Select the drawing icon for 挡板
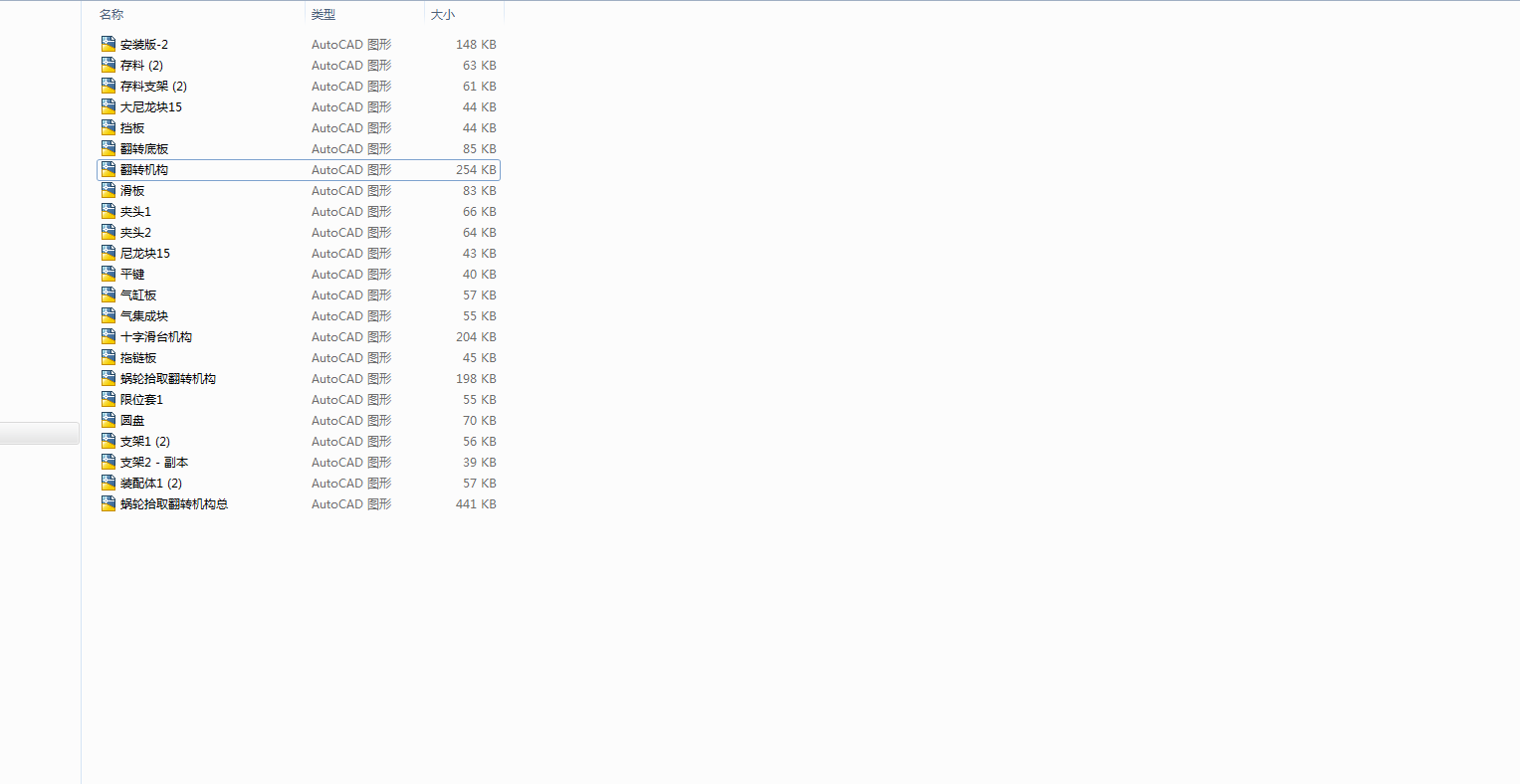The image size is (1520, 784). click(109, 127)
